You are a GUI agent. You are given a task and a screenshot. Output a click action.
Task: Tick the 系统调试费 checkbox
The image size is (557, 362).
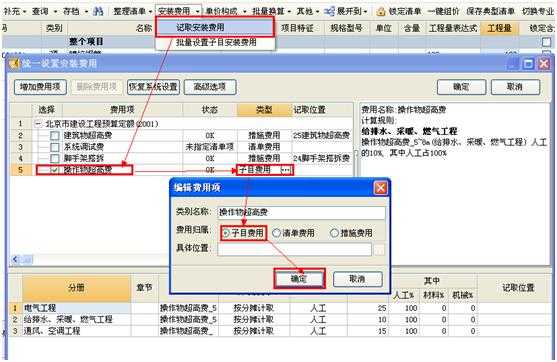click(x=55, y=147)
